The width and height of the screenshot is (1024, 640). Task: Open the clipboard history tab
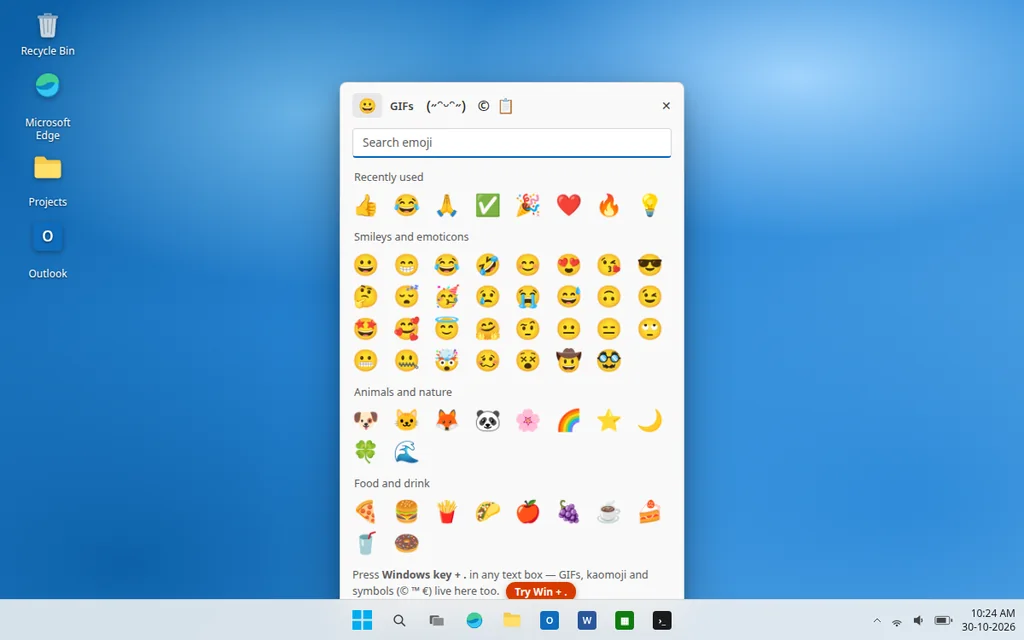[x=506, y=106]
